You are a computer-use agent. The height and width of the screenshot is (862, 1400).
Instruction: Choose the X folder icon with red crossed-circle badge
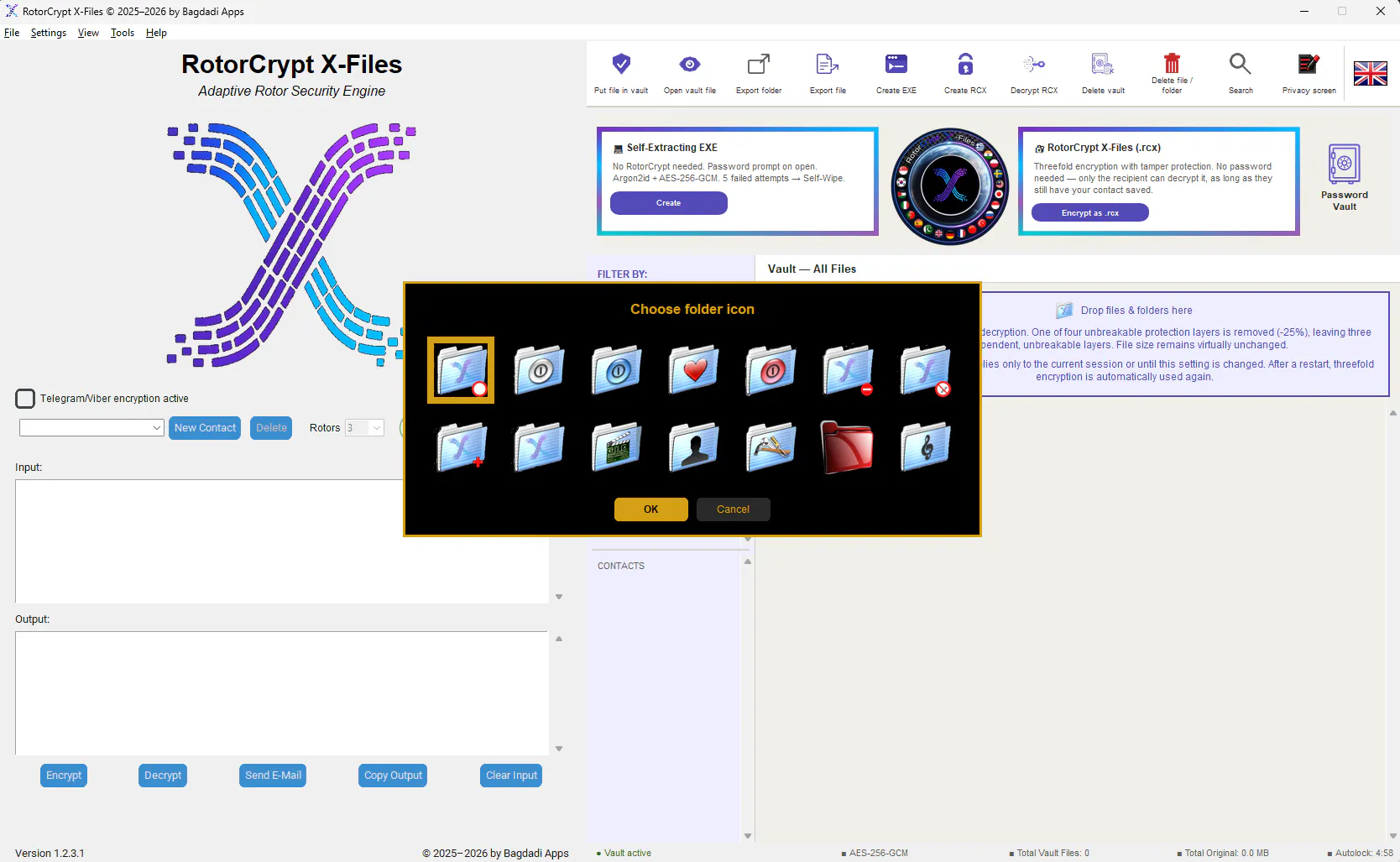pos(925,369)
